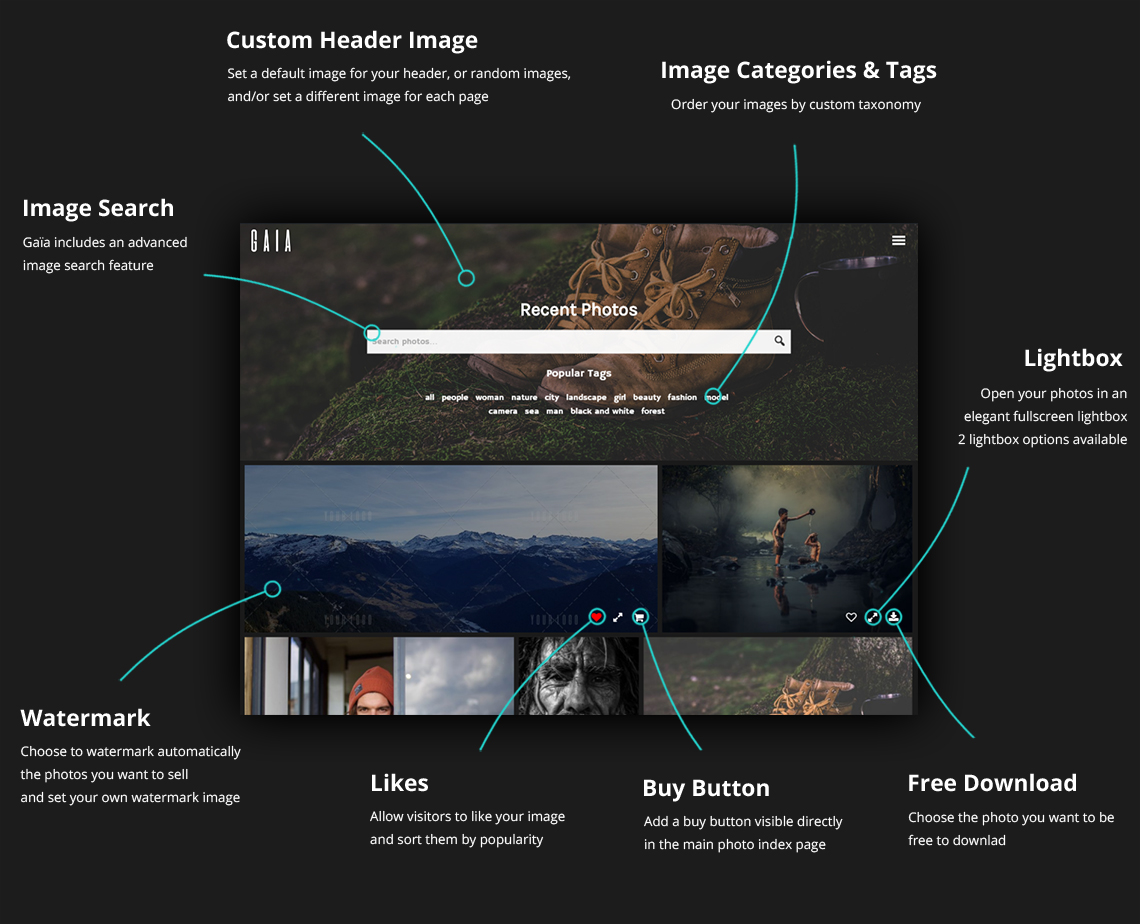Open the man in orange beanie photo
This screenshot has height=924, width=1140.
(x=318, y=676)
